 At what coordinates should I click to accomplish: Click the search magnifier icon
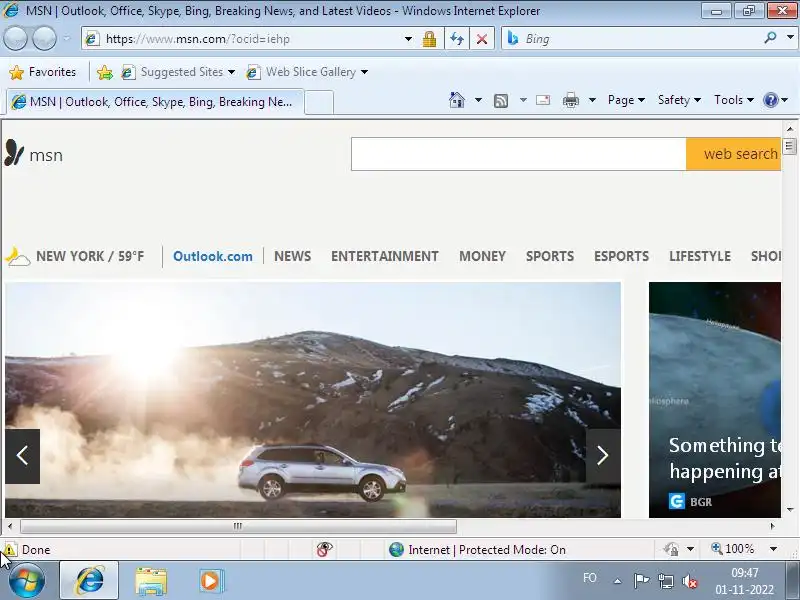pos(770,38)
